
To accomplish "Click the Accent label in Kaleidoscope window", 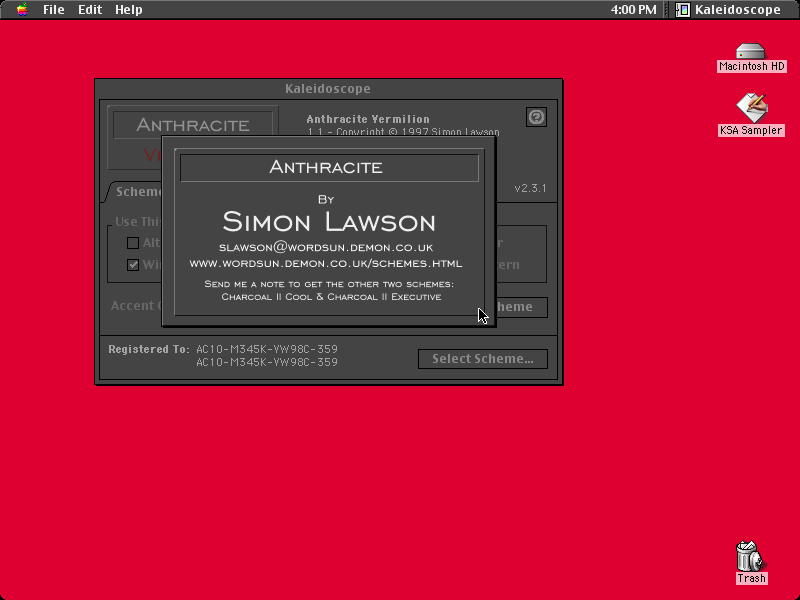I will pos(135,306).
